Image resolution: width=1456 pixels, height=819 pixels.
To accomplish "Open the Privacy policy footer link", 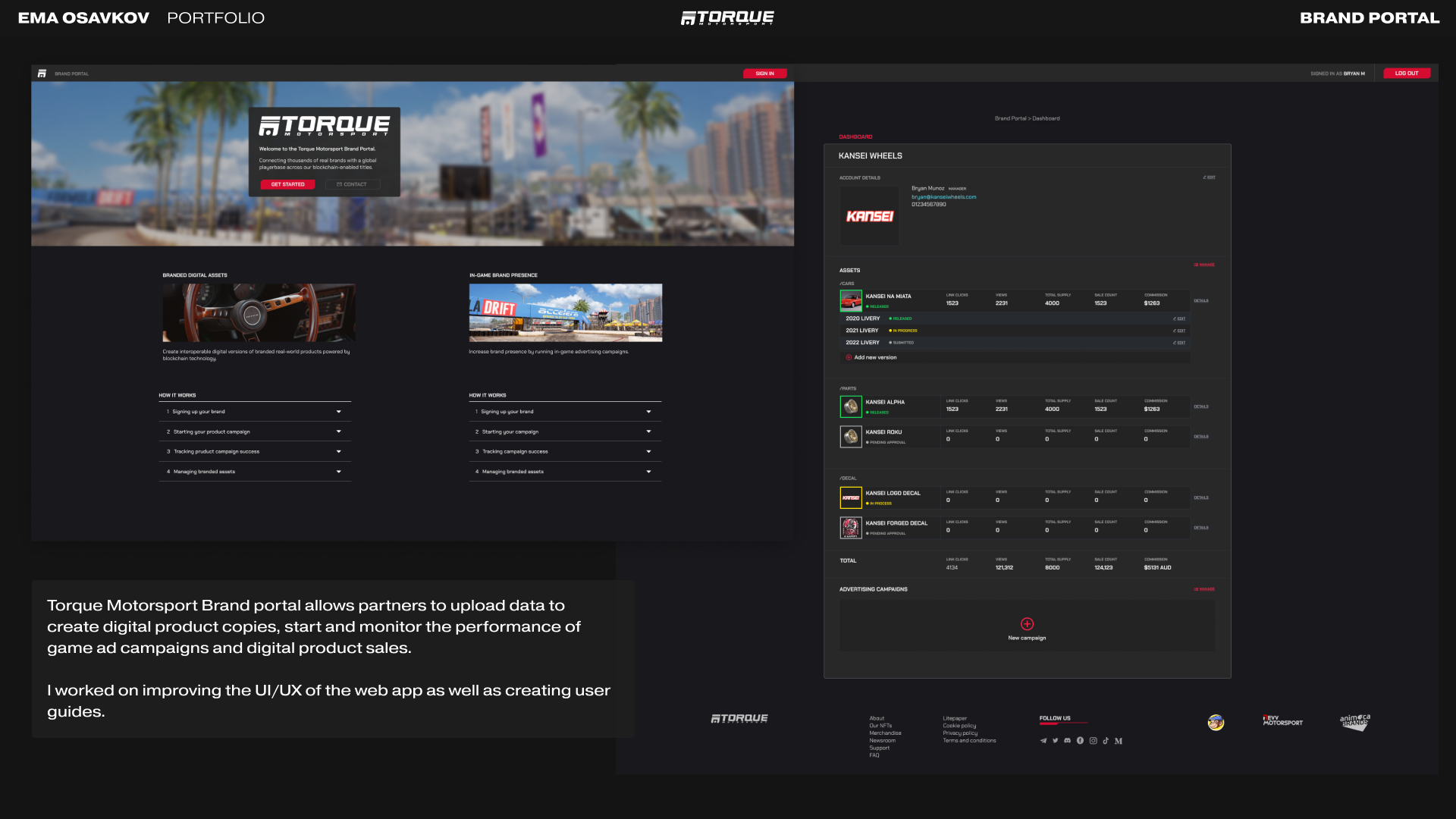I will [960, 733].
